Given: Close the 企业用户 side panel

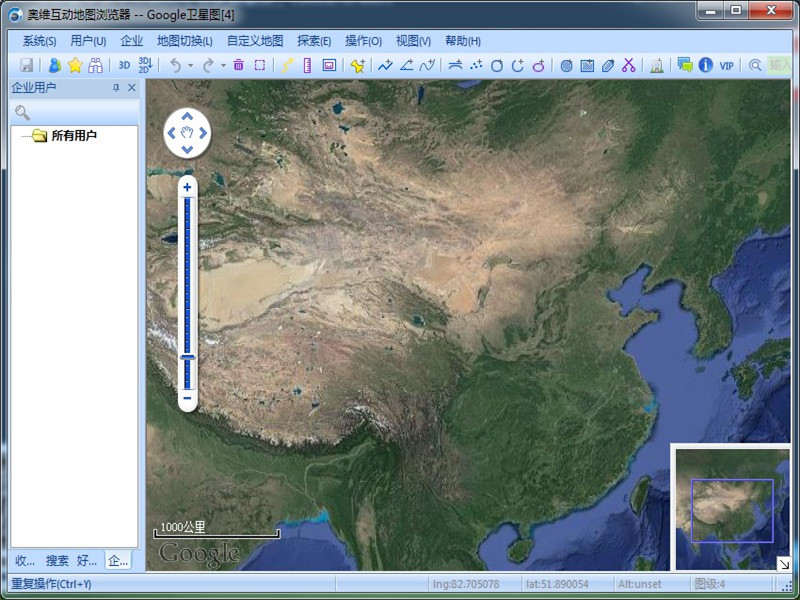Looking at the screenshot, I should tap(132, 88).
